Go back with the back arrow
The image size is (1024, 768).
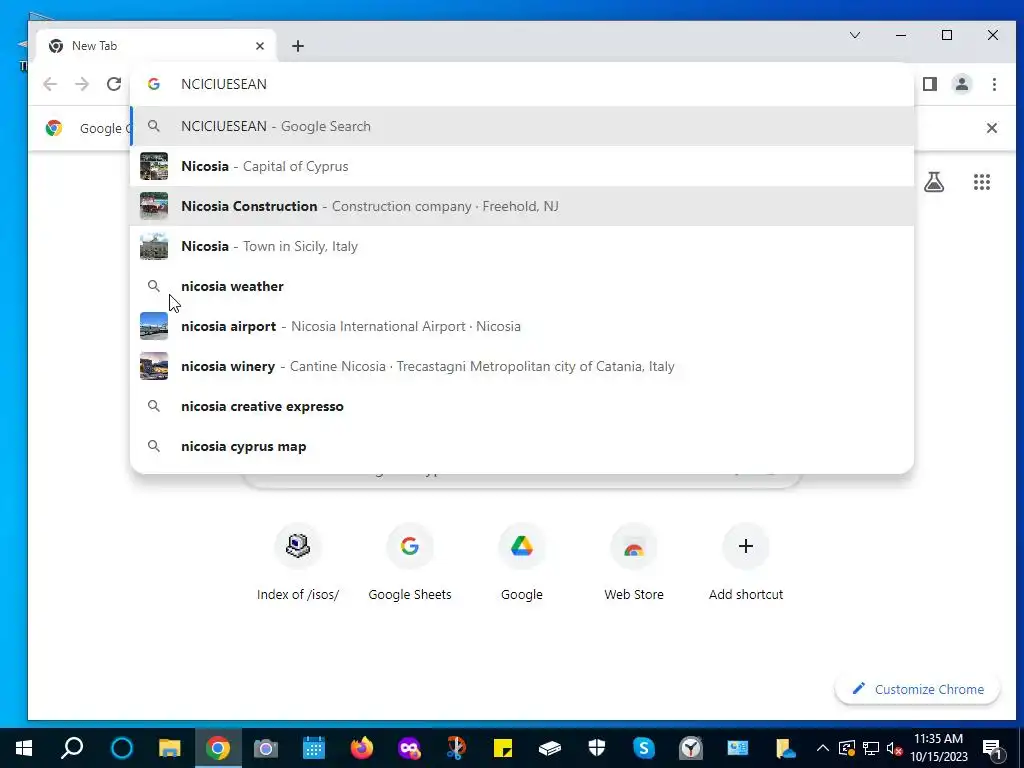pos(50,84)
